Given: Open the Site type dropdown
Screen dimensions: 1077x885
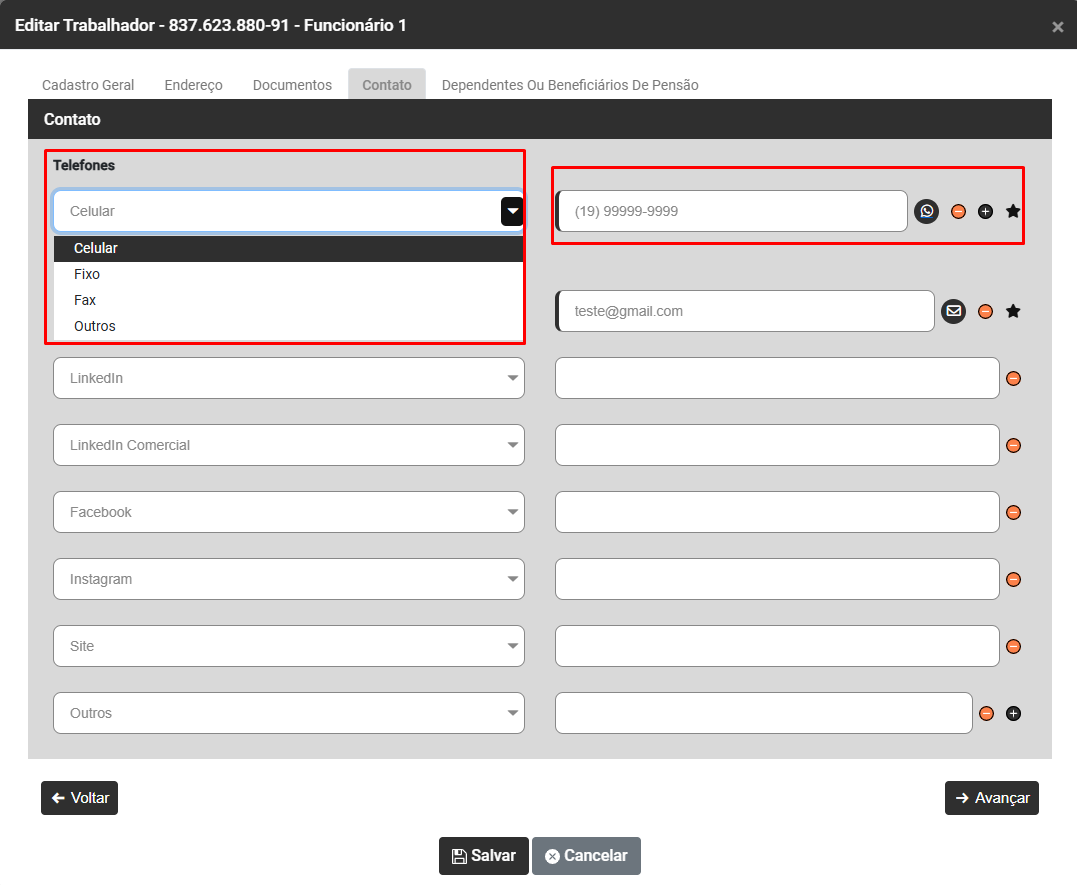Looking at the screenshot, I should 288,646.
